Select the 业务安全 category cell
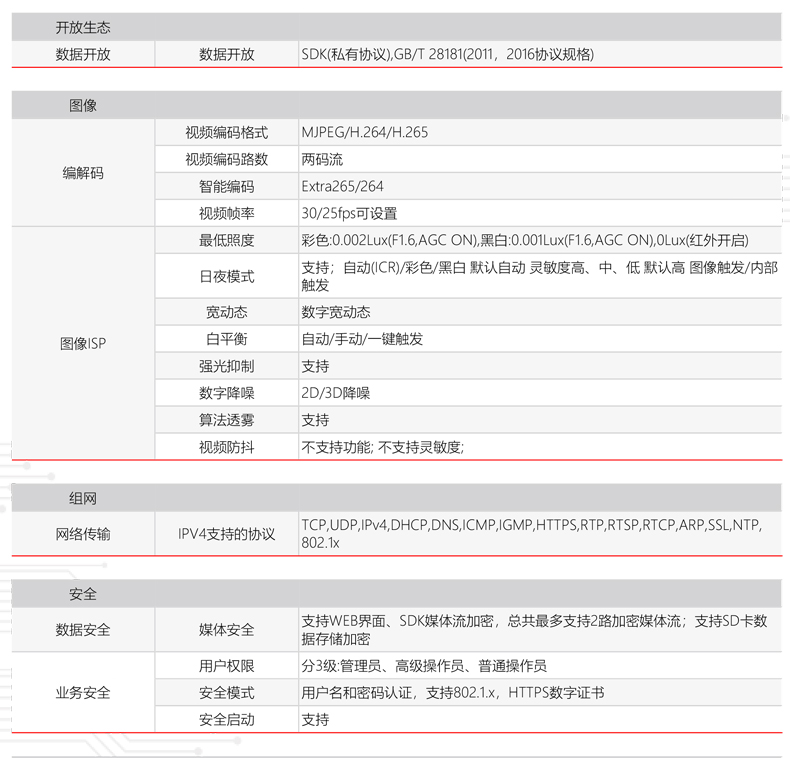 [83, 693]
